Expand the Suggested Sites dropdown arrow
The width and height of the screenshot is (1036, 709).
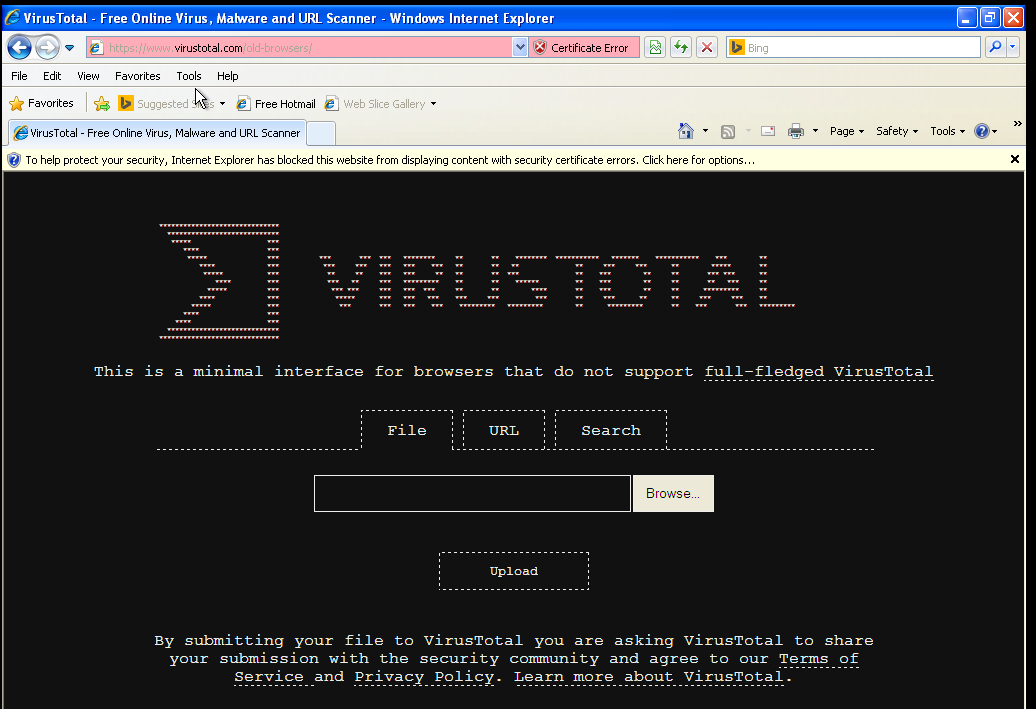click(x=222, y=104)
